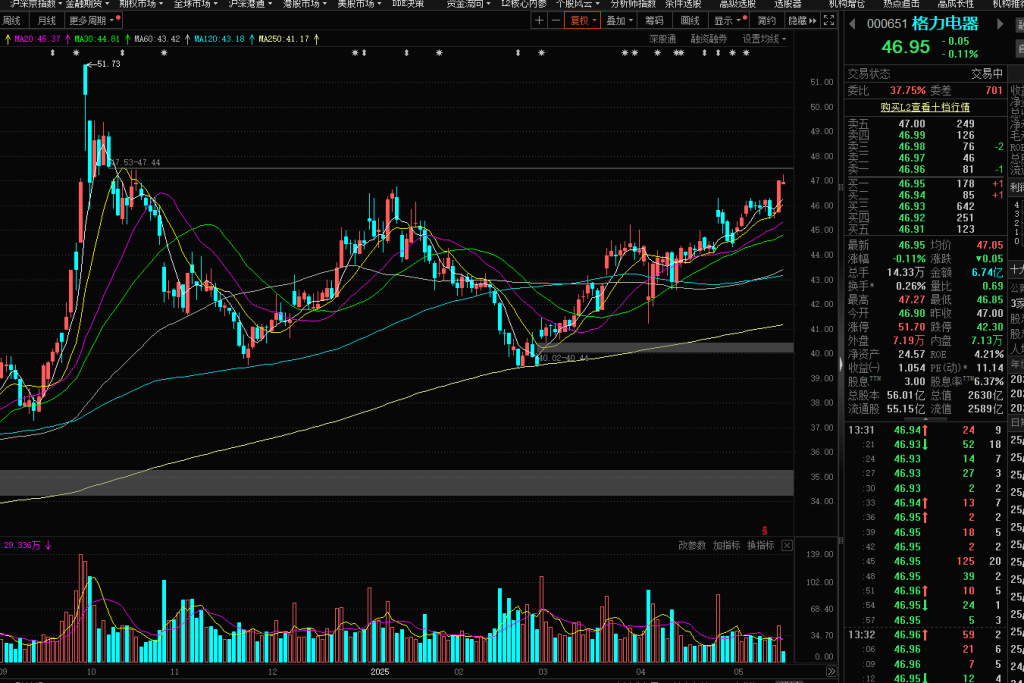
Task: Click 改参数 to edit indicator parameters
Action: point(692,545)
